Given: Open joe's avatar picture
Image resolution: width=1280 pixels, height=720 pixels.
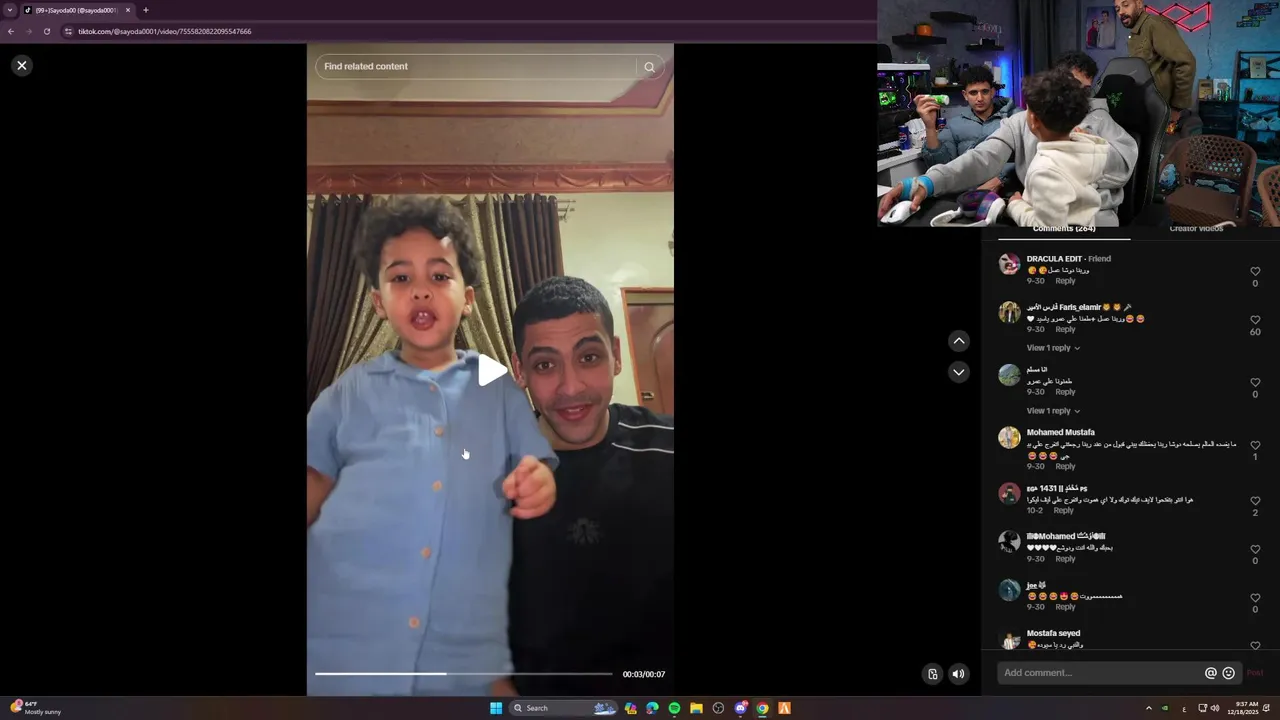Looking at the screenshot, I should point(1009,591).
